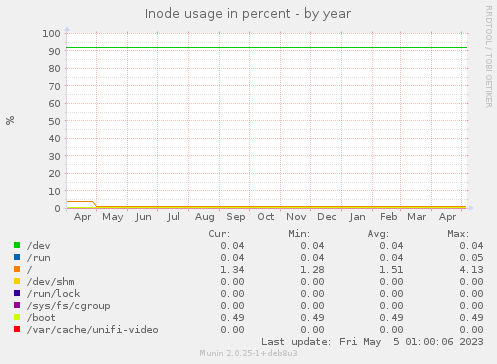The image size is (497, 364).
Task: Click the Jul label on the x-axis
Action: pos(174,217)
